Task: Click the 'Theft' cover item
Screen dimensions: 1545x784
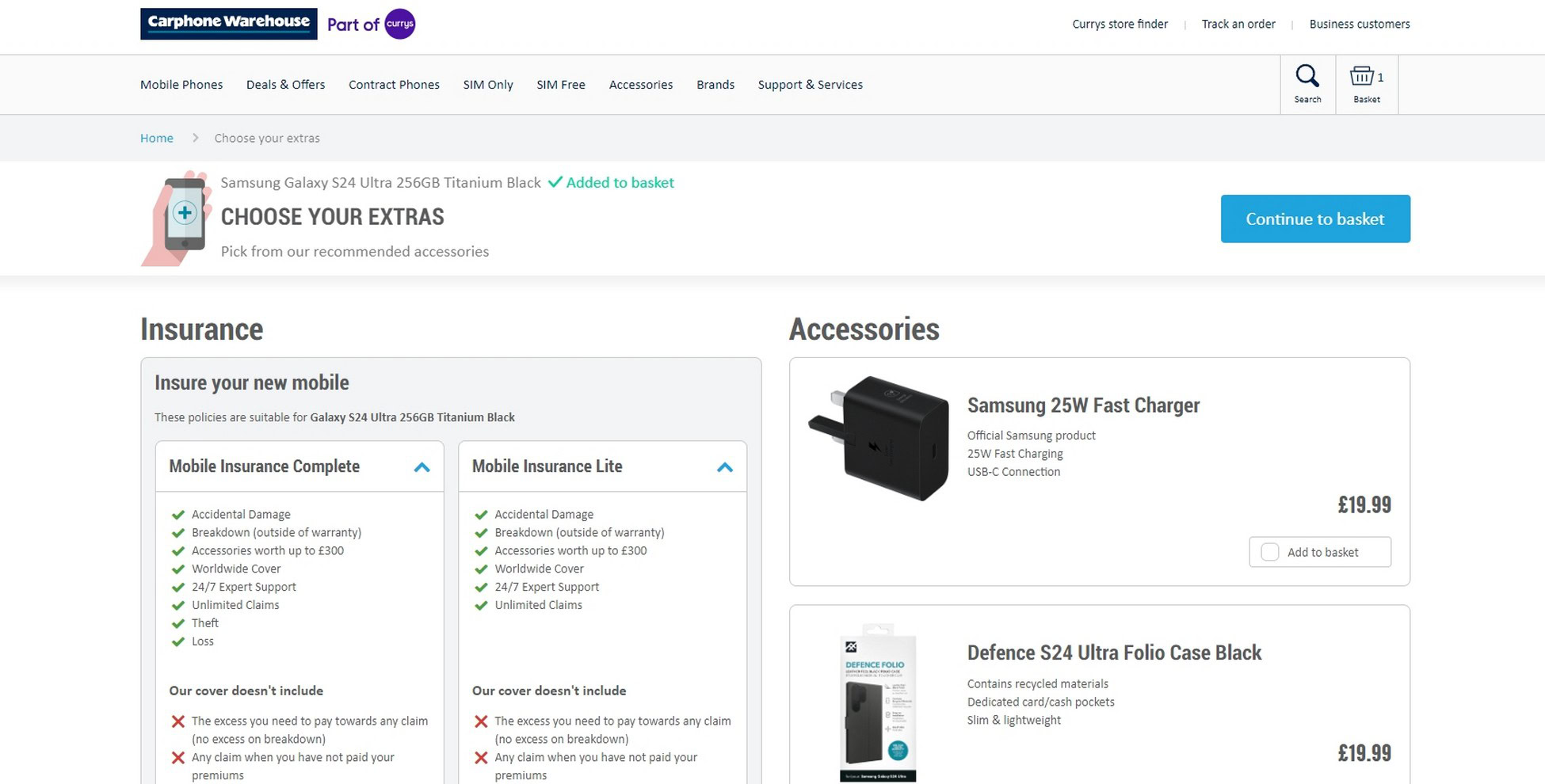Action: (x=205, y=623)
